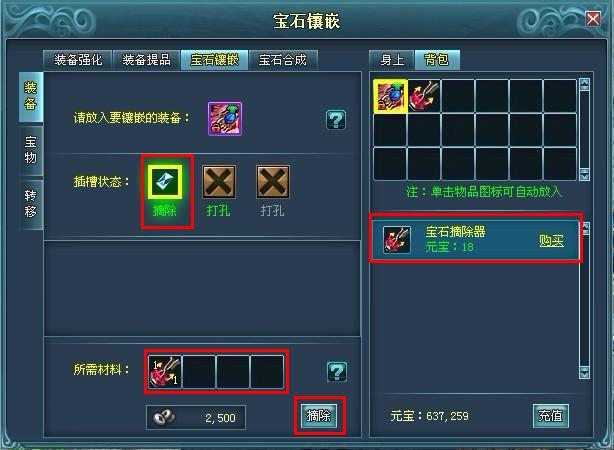Click the 购买 link for gem remover
This screenshot has height=450, width=614.
coord(551,240)
